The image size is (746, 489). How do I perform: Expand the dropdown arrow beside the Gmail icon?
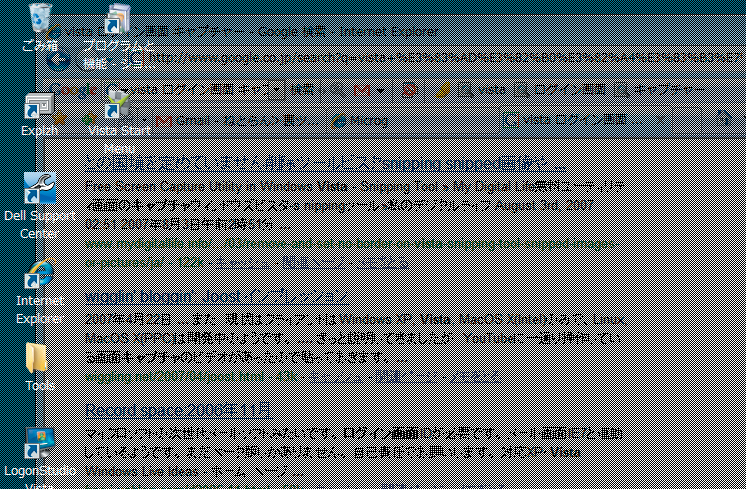[380, 90]
